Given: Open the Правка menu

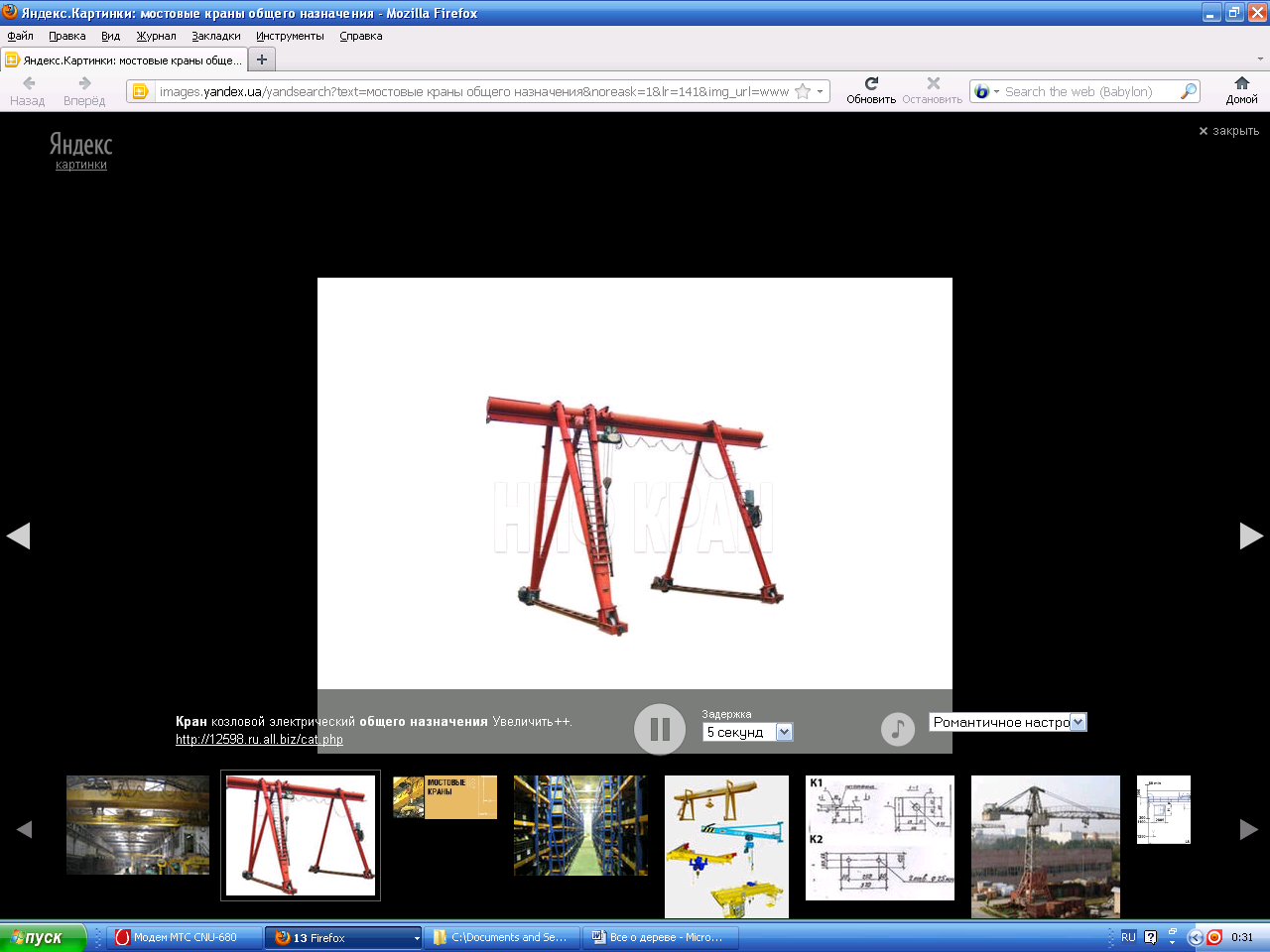Looking at the screenshot, I should 66,36.
